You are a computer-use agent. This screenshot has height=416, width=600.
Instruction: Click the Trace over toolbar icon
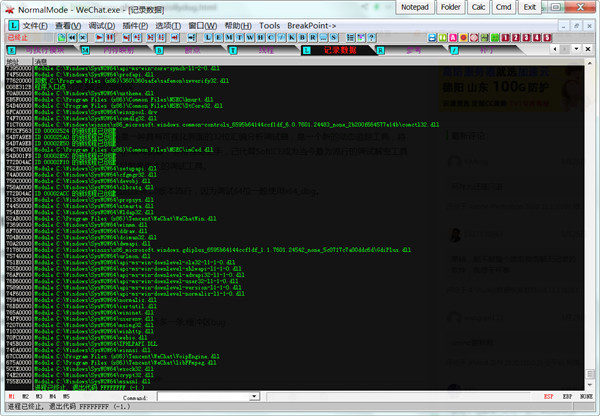(161, 38)
